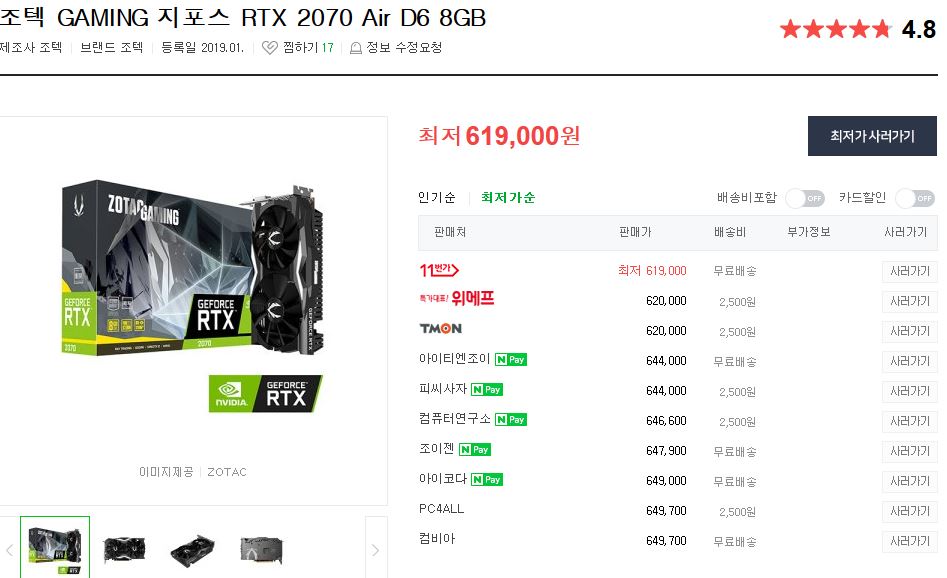
Task: Open the TMON seller logo
Action: click(x=441, y=329)
